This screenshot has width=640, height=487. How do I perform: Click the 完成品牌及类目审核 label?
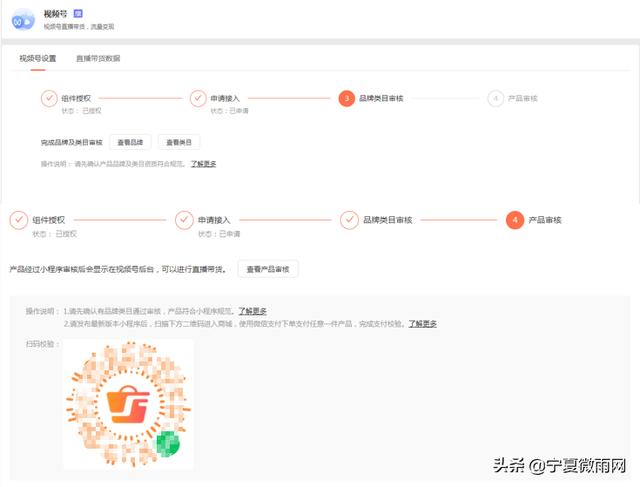tap(71, 142)
